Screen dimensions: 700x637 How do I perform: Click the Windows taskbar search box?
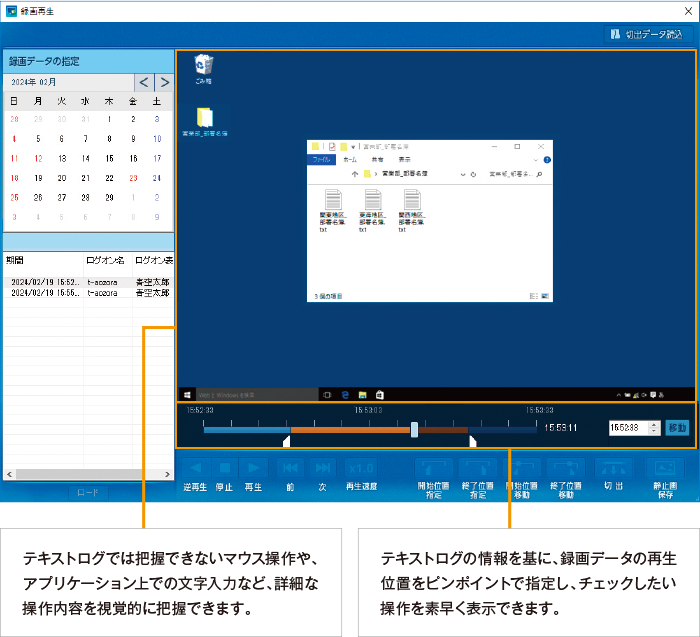coord(257,395)
